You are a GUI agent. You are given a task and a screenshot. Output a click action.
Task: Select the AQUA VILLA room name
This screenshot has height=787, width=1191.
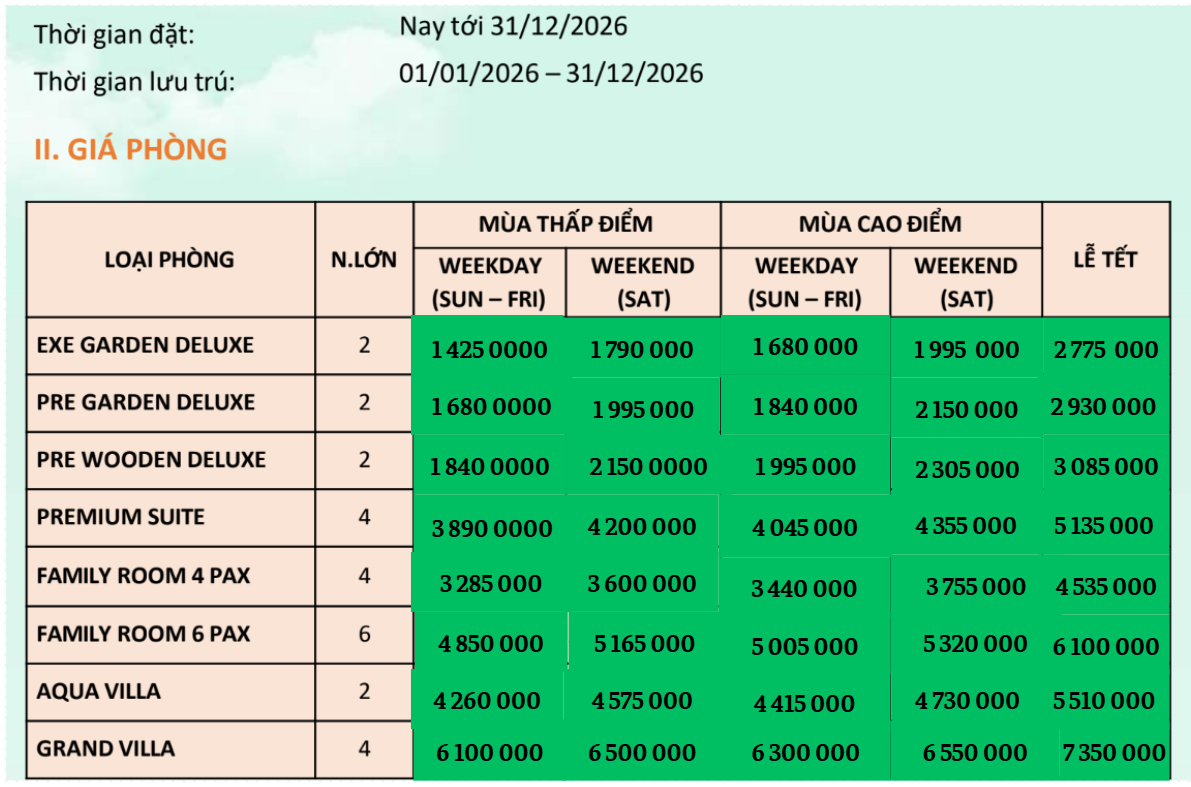98,691
